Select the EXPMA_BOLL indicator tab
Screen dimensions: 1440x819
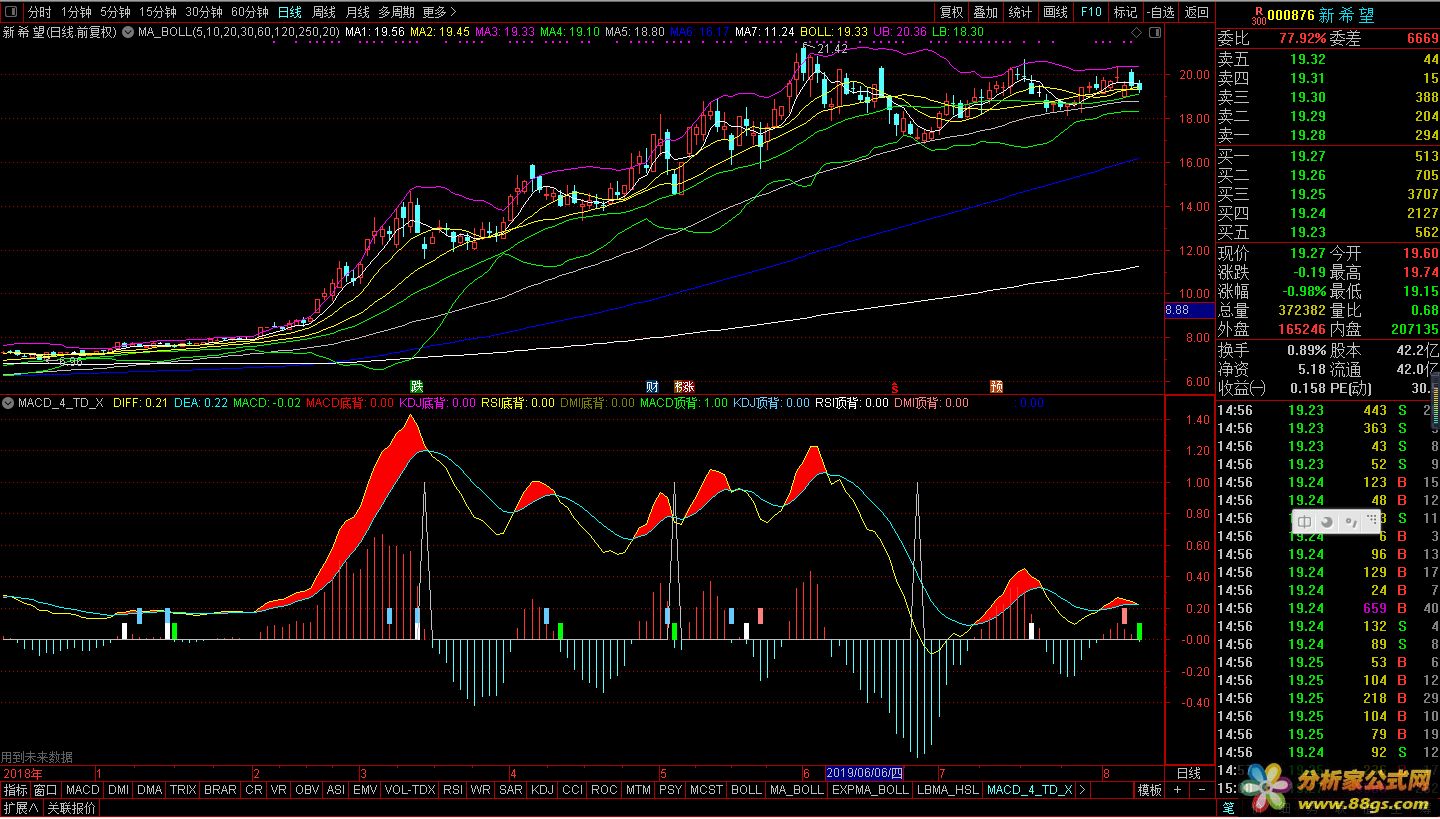point(870,790)
